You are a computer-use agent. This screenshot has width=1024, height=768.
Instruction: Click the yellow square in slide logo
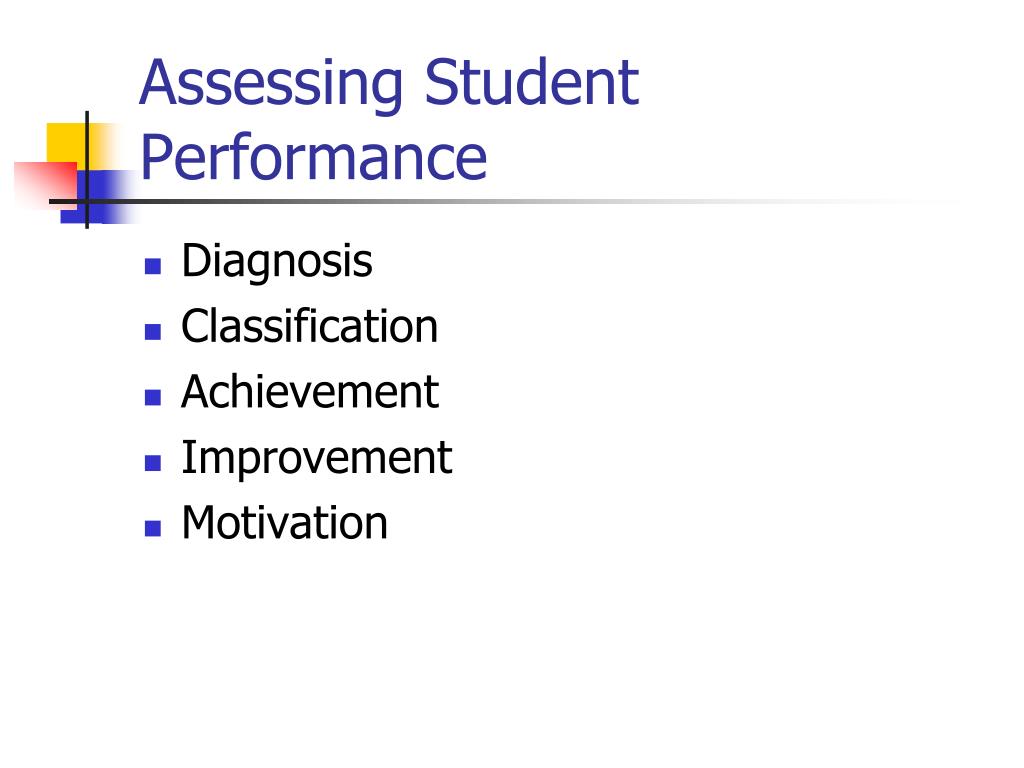65,142
